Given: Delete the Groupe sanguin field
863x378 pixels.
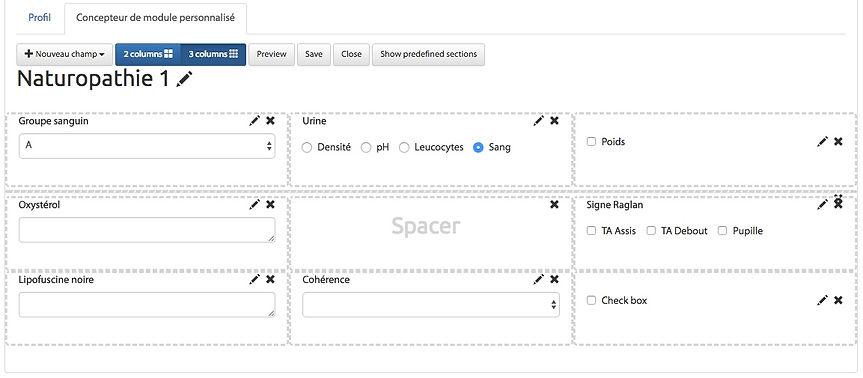Looking at the screenshot, I should [x=270, y=121].
